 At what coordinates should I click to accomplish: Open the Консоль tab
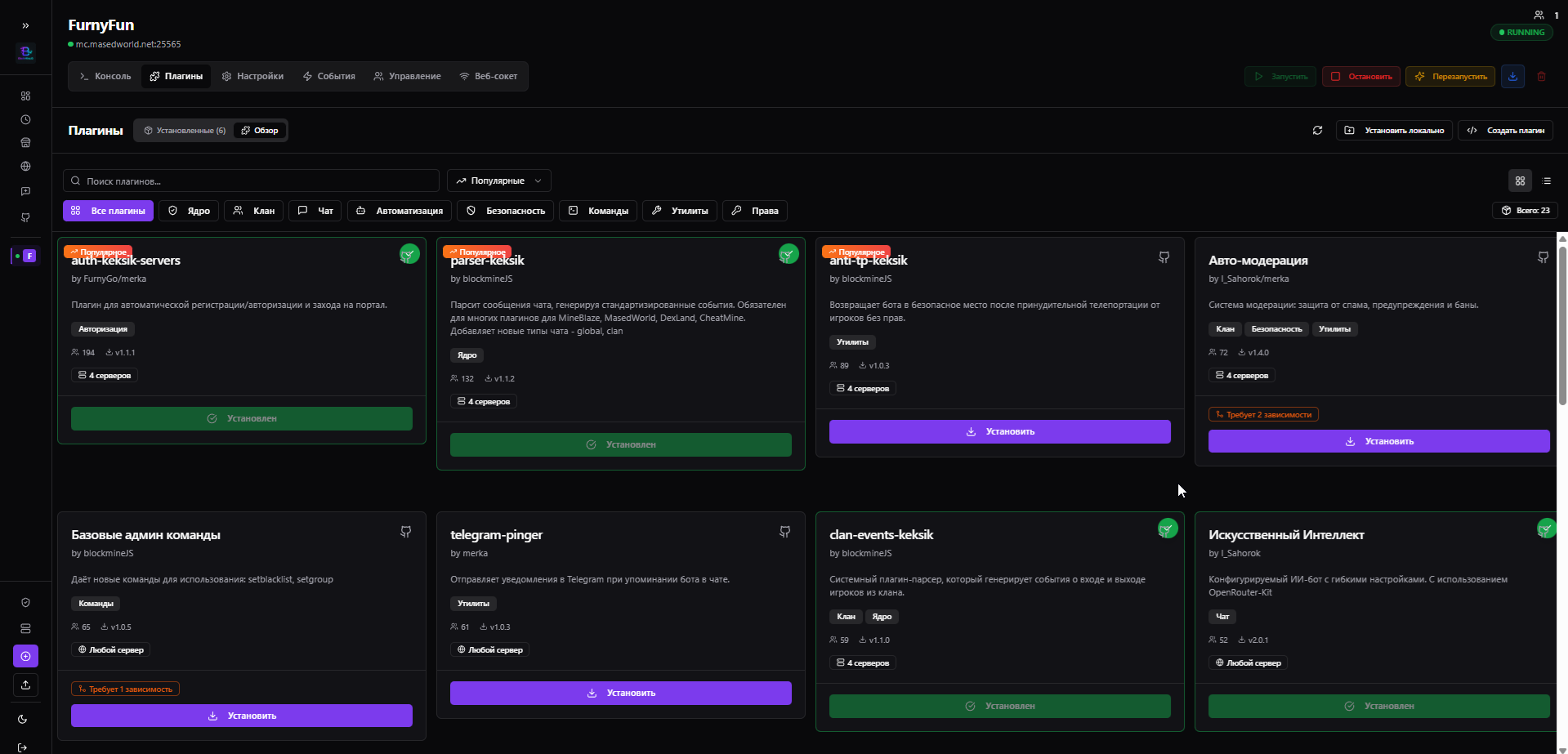[105, 77]
